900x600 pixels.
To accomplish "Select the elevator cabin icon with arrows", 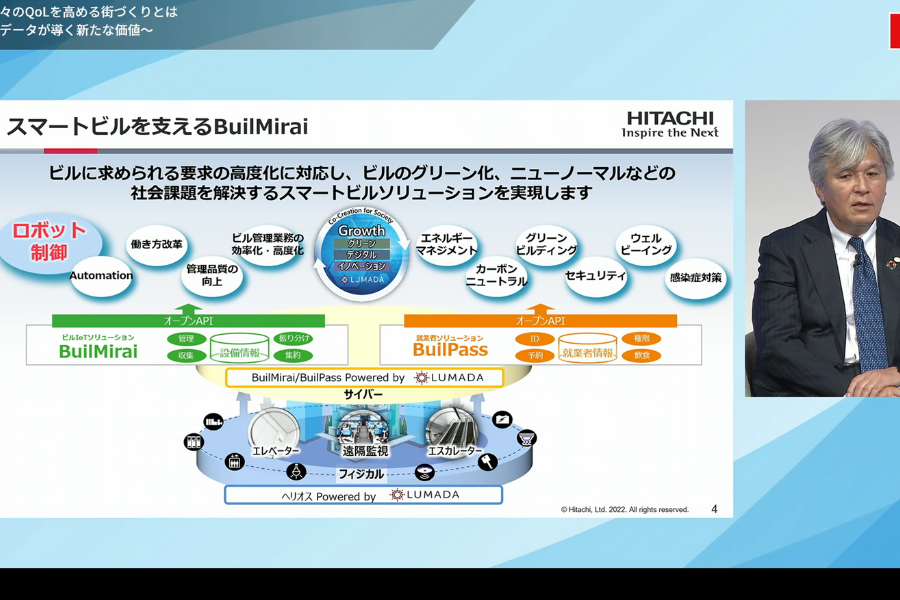I will pos(235,462).
